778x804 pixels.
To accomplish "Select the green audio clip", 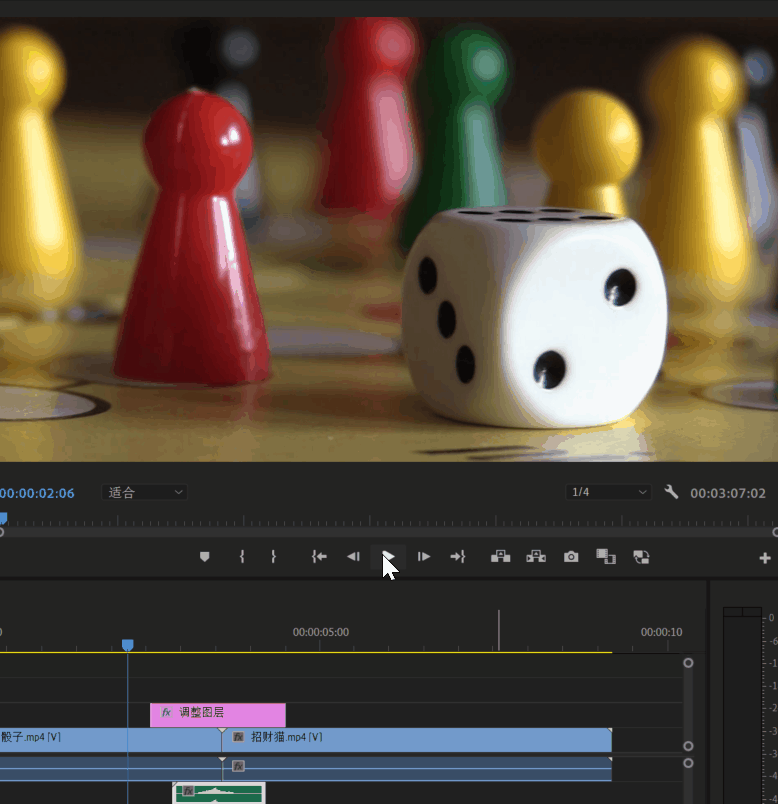I will pos(219,793).
